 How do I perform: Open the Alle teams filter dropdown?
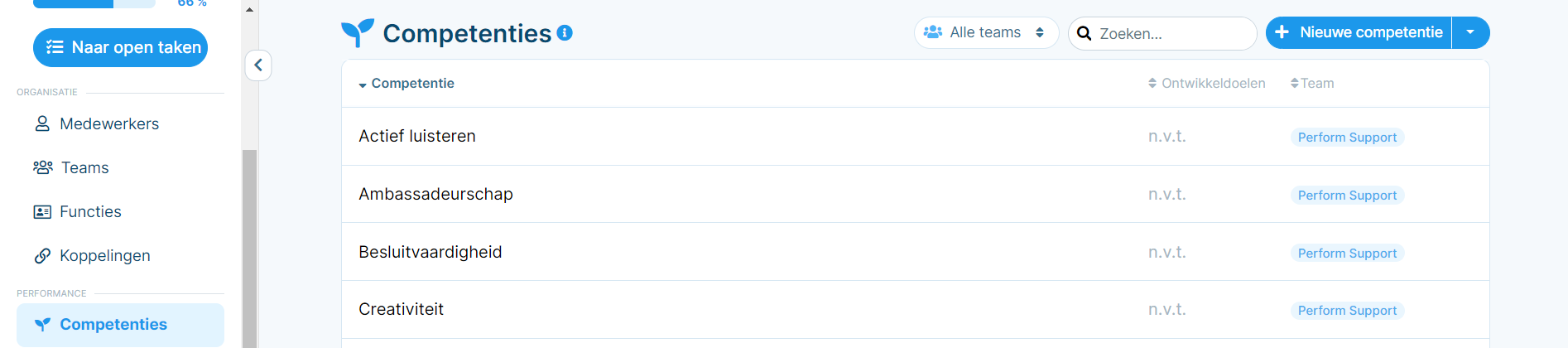click(986, 32)
